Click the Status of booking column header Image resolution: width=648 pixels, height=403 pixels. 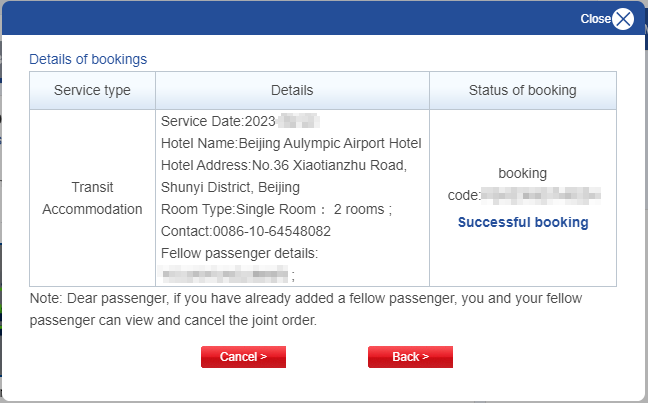(x=523, y=91)
